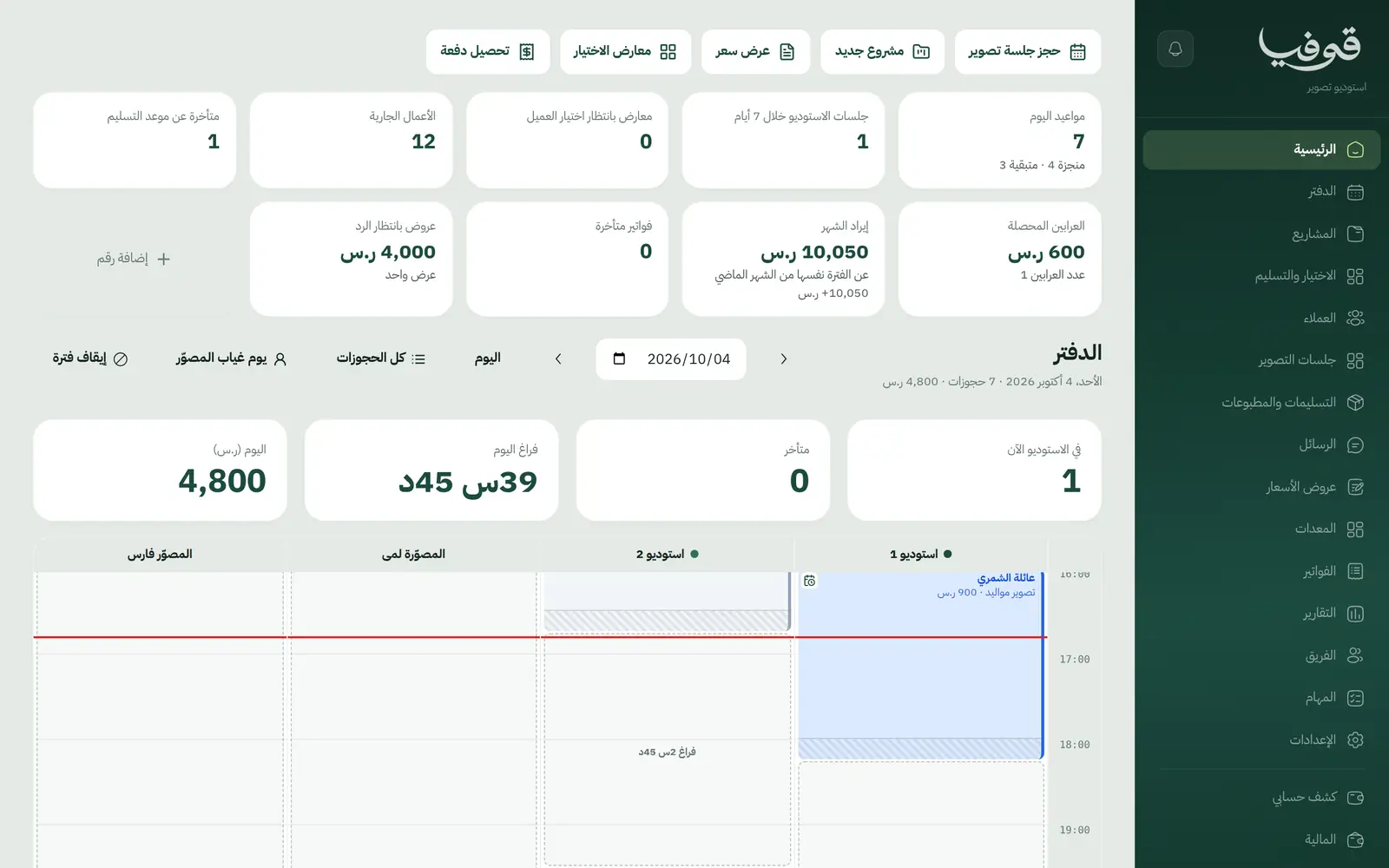Click the الإعدادات gear icon

pyautogui.click(x=1355, y=740)
